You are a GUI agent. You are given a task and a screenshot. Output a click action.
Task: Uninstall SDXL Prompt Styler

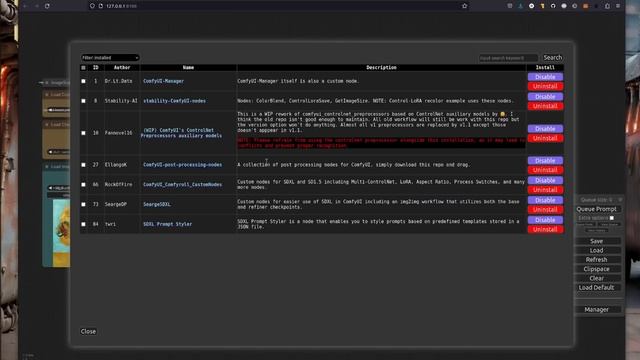tap(545, 229)
